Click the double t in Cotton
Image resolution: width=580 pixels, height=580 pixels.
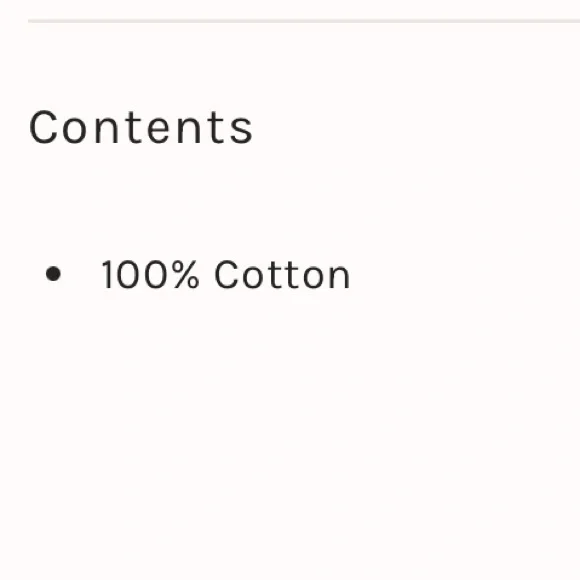(x=284, y=274)
